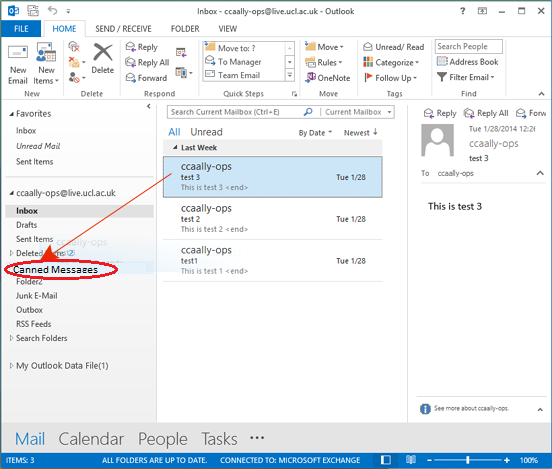
Task: Collapse the Favorites section
Action: click(12, 114)
